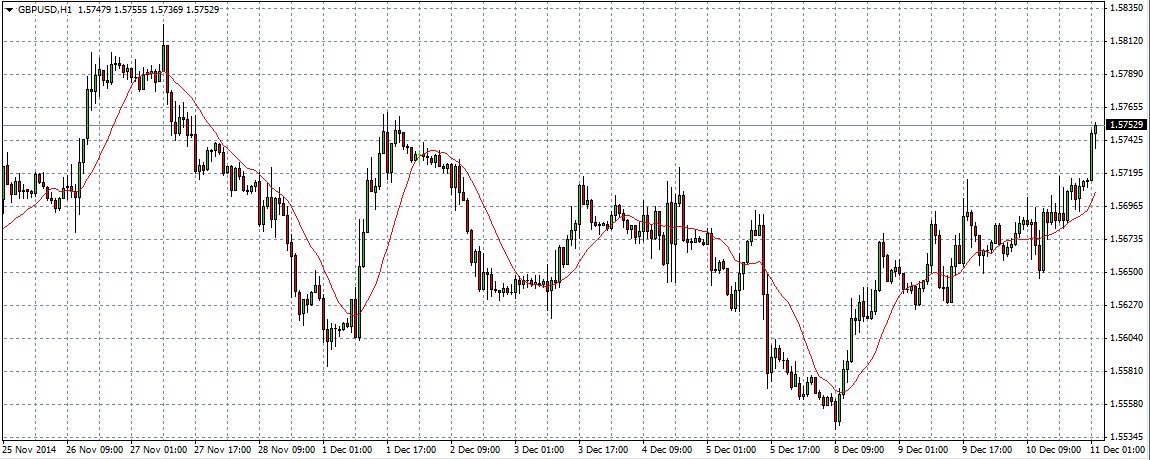Click the 1.55345 price axis label

click(1125, 437)
